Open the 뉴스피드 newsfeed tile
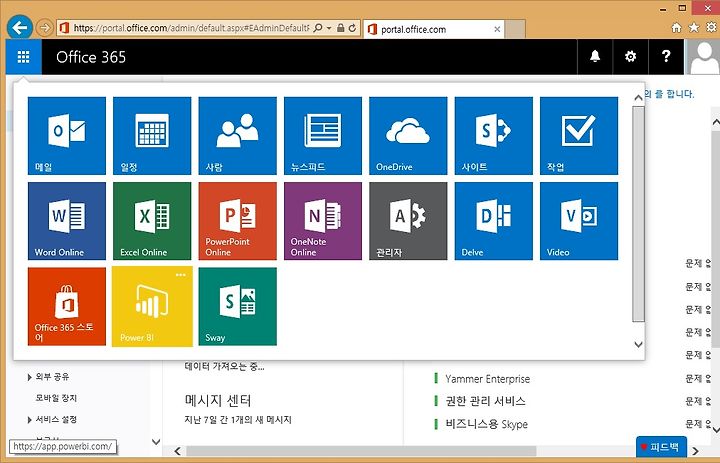 coord(323,136)
